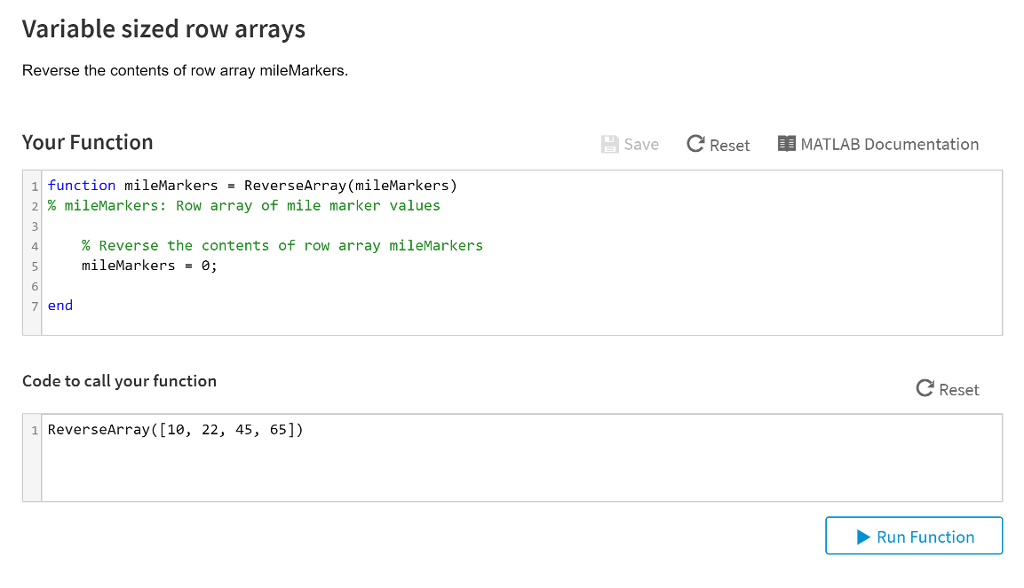This screenshot has width=1024, height=588.
Task: Click inside the ReverseArray call code line
Action: coord(175,430)
